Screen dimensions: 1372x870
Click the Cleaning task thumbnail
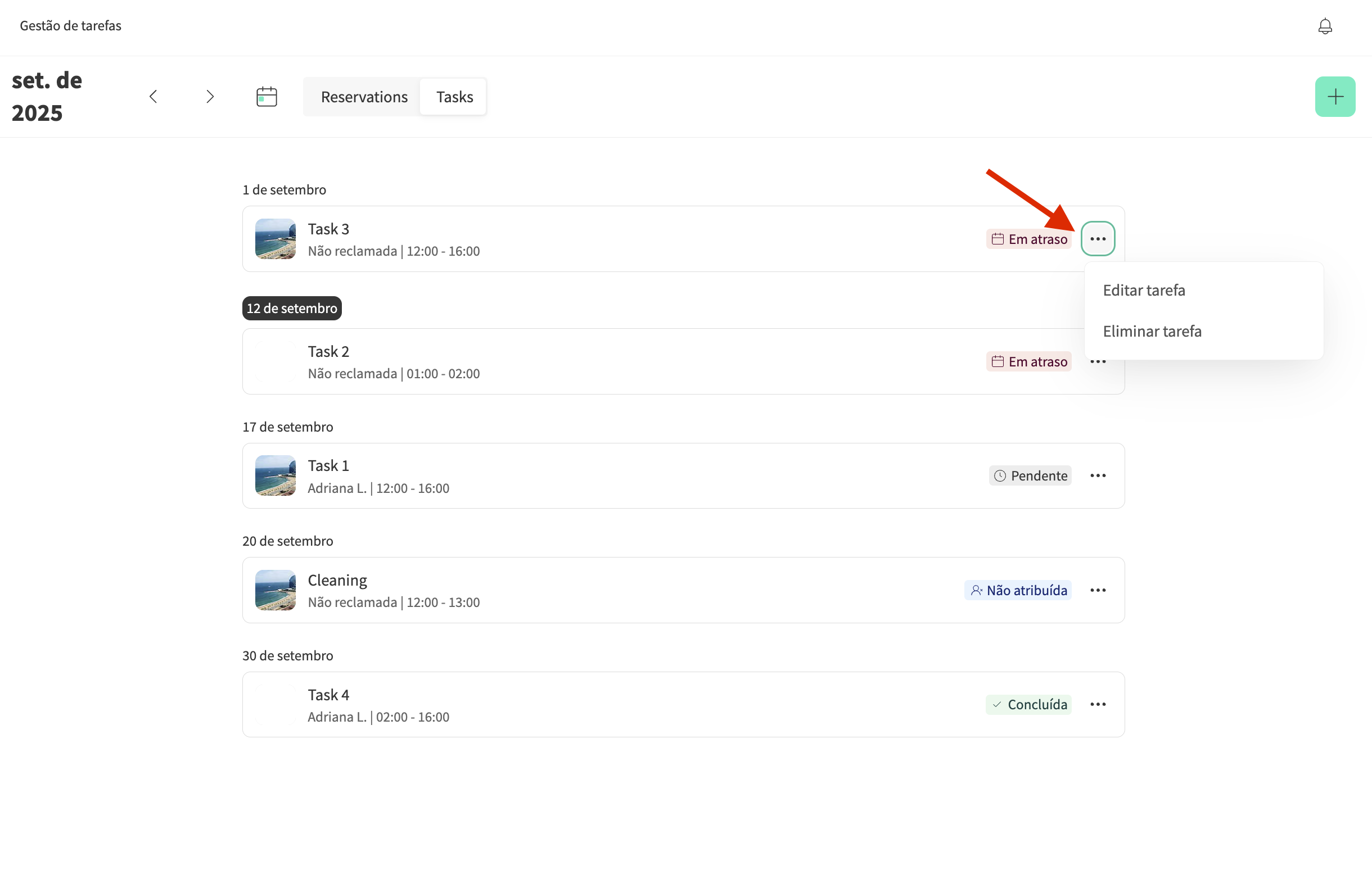click(x=275, y=591)
